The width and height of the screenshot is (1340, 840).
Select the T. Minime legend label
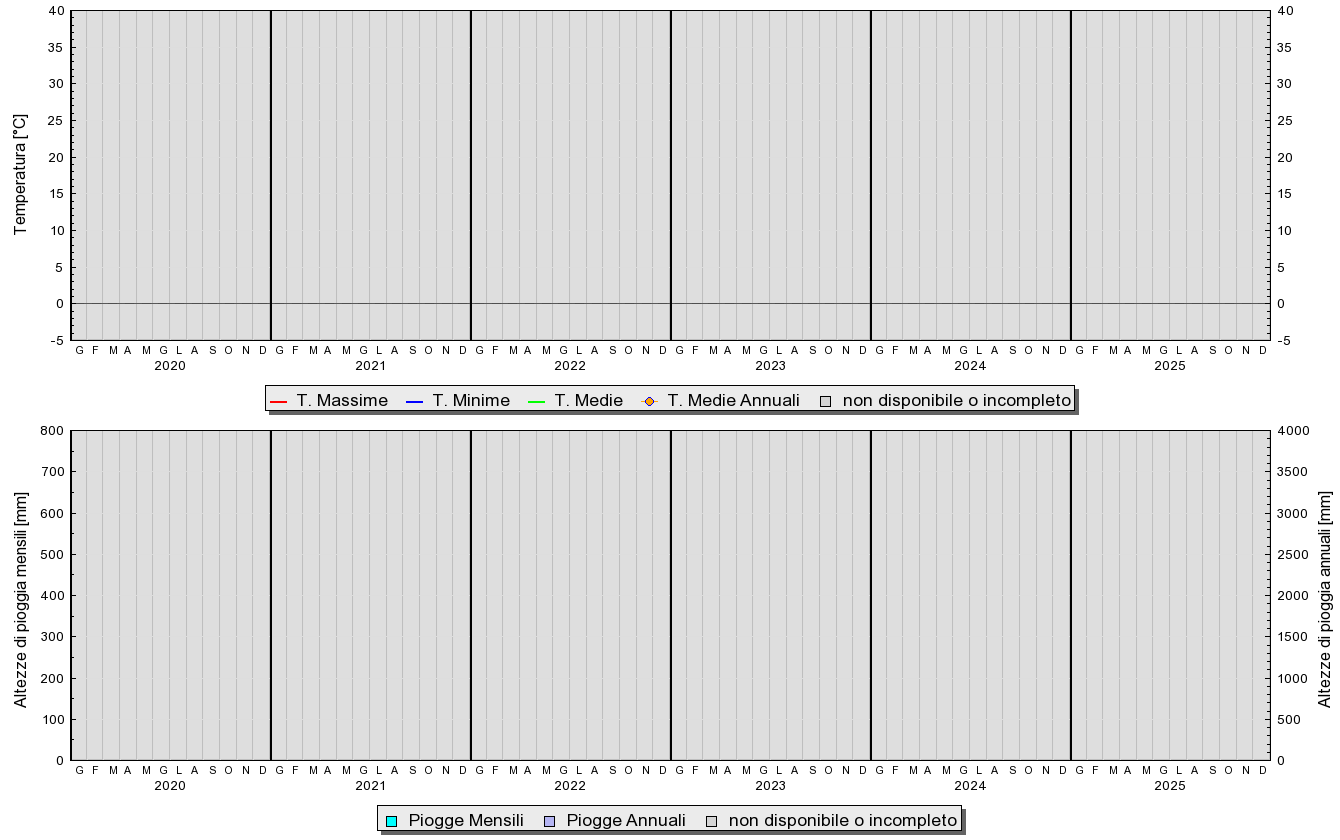471,401
